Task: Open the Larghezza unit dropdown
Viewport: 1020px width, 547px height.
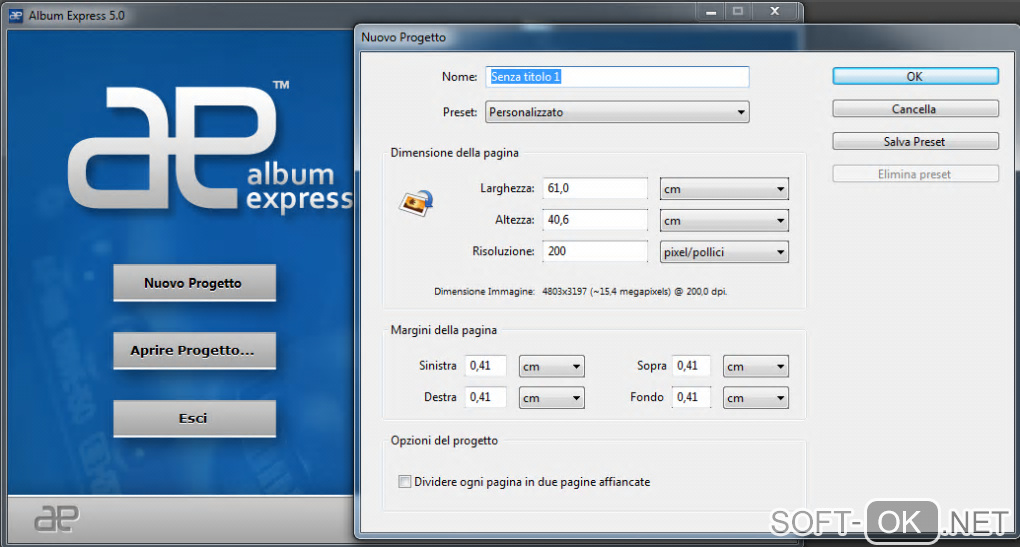Action: pyautogui.click(x=724, y=189)
